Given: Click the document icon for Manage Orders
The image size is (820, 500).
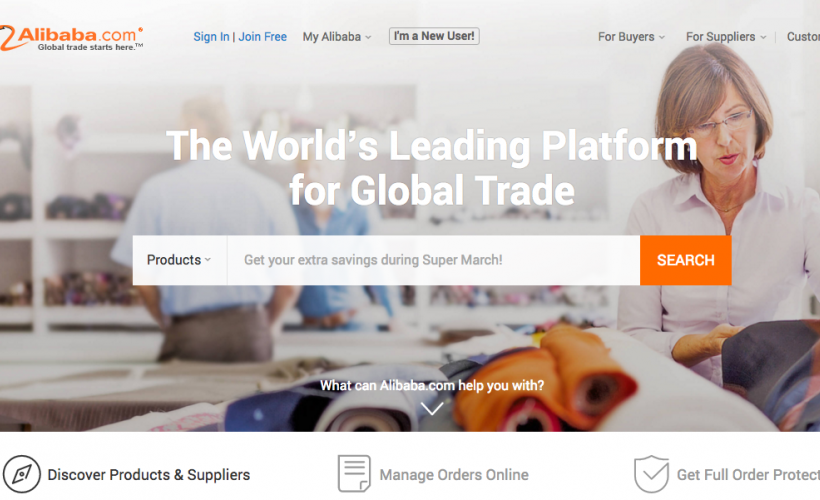Looking at the screenshot, I should (354, 474).
